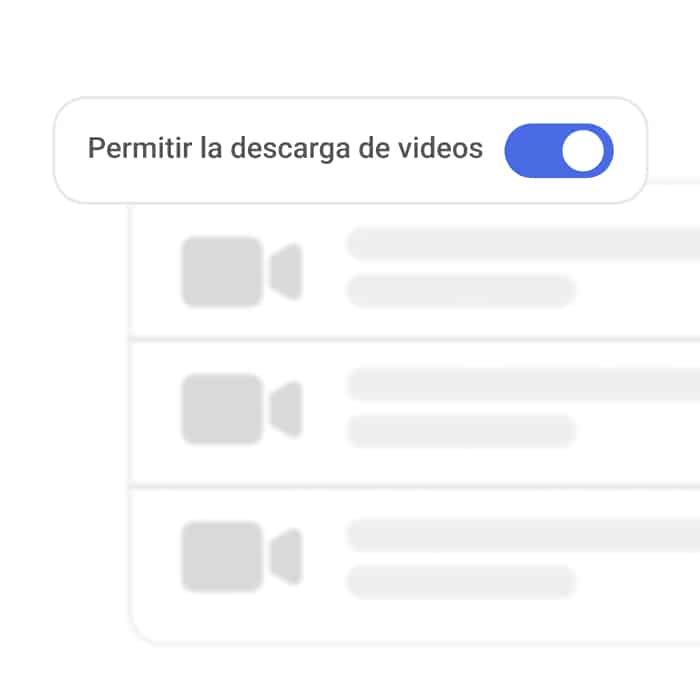Click the square body of the third camera icon
The height and width of the screenshot is (700, 700).
coord(222,557)
